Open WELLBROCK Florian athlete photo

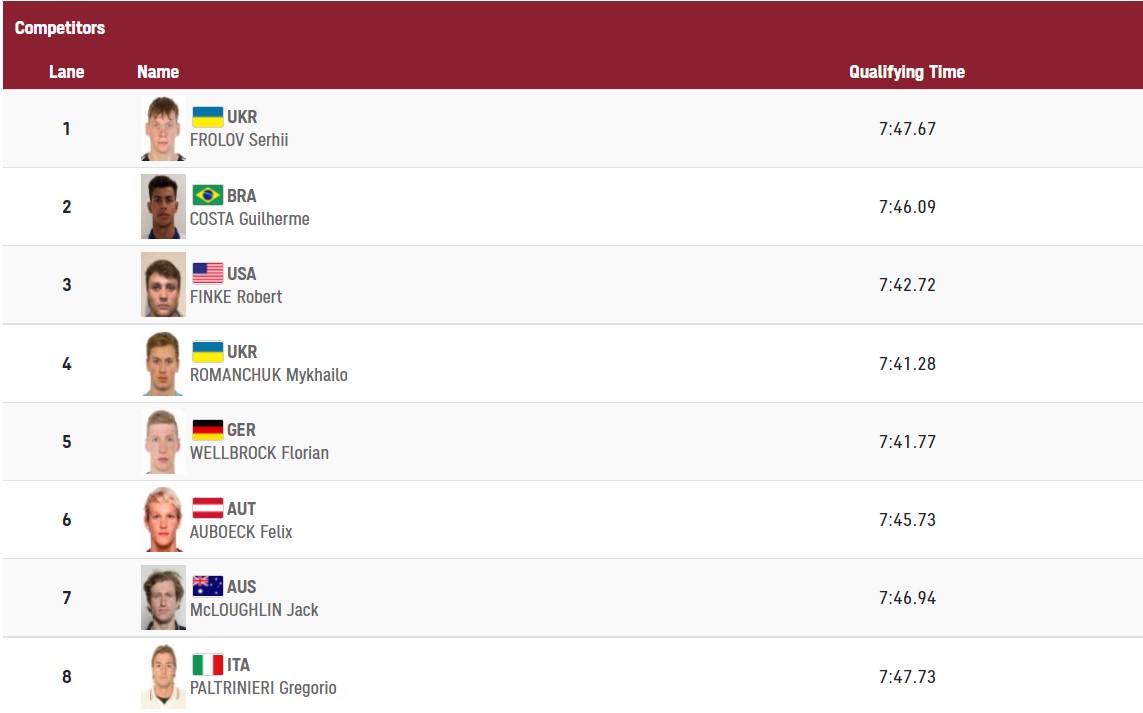pos(163,442)
